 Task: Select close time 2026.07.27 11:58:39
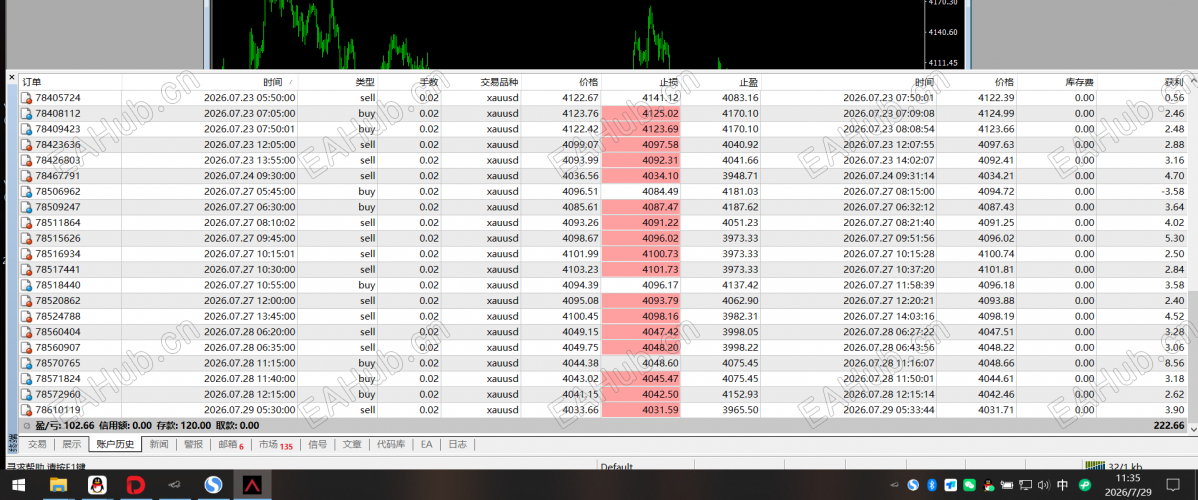click(x=889, y=285)
